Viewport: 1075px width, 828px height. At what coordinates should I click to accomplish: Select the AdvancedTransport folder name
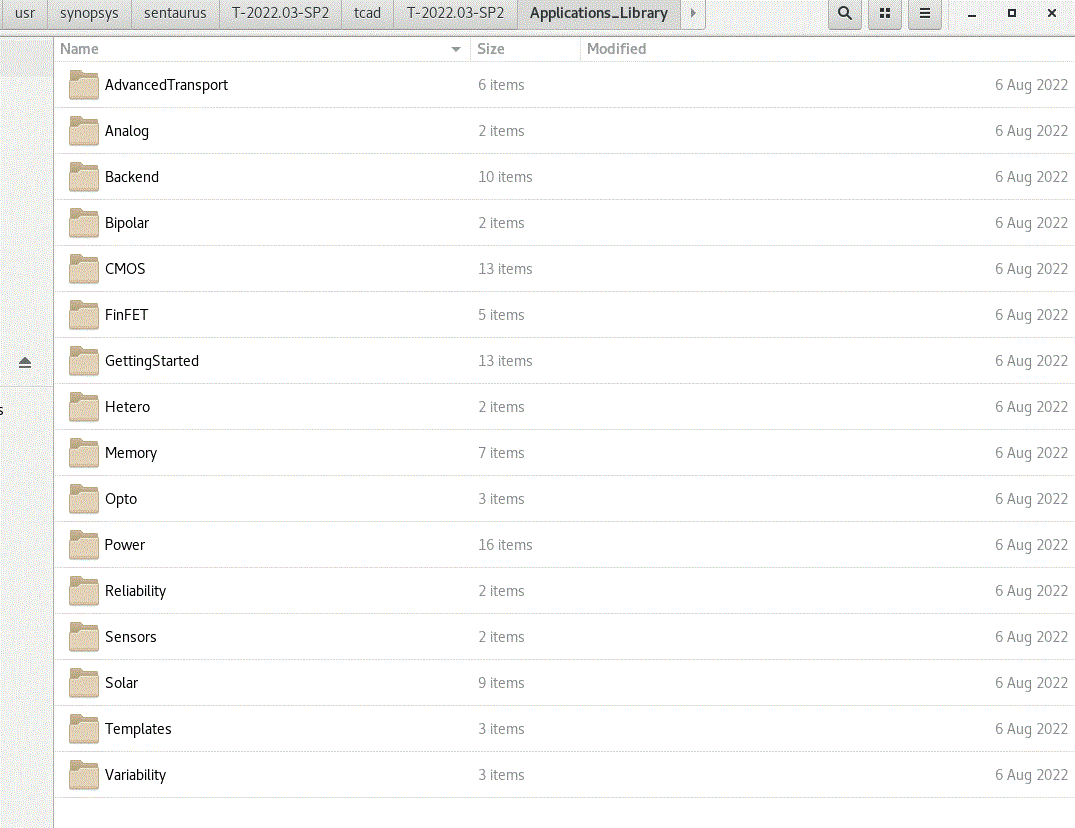click(166, 85)
